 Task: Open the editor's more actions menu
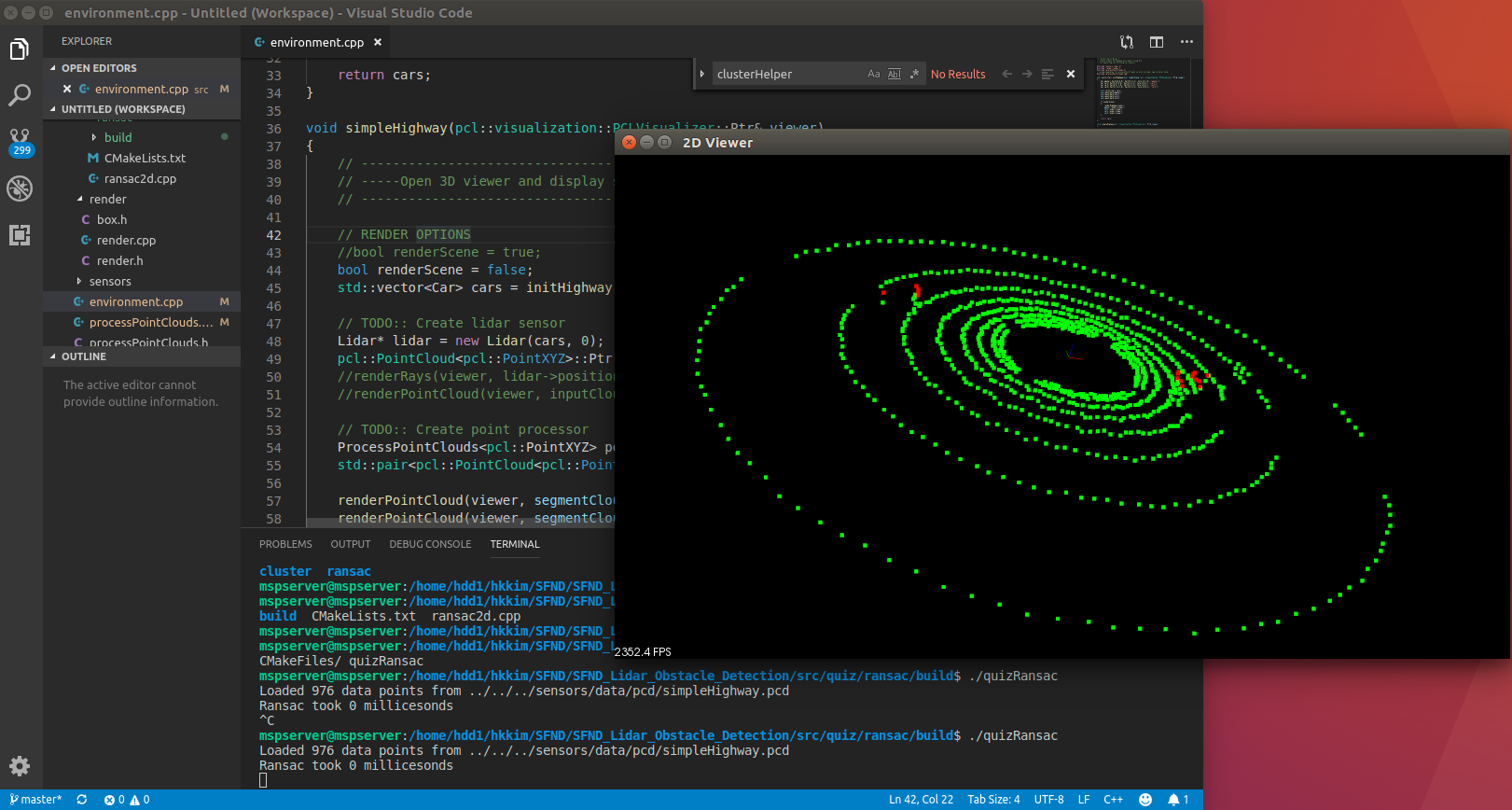pos(1186,42)
